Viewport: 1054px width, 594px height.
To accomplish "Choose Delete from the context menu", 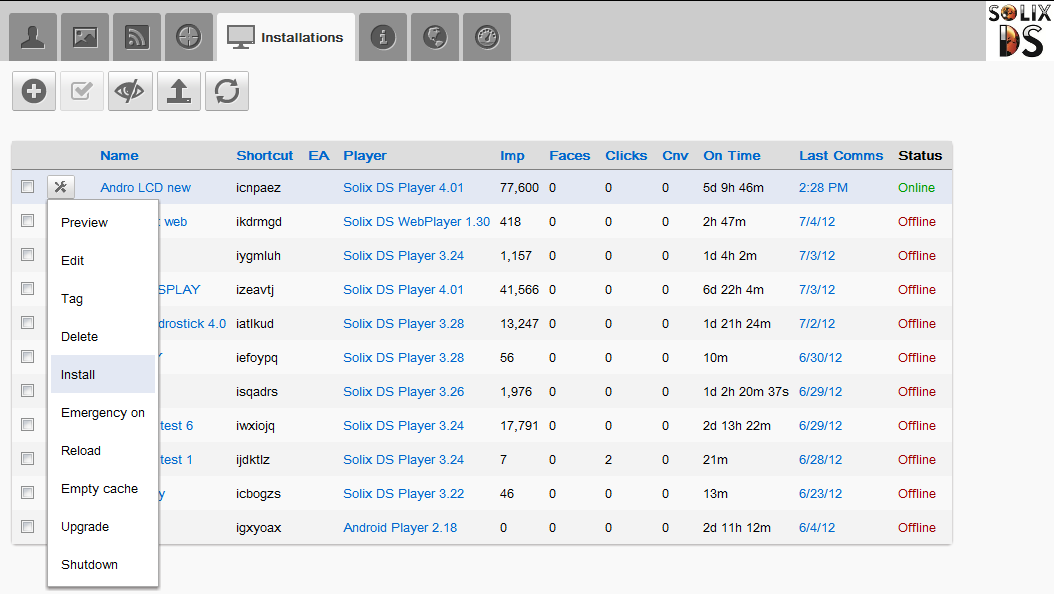I will (x=103, y=337).
